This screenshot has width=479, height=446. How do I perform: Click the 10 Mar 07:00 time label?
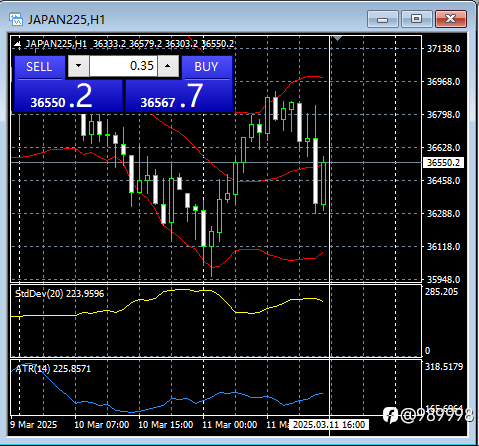tap(101, 425)
